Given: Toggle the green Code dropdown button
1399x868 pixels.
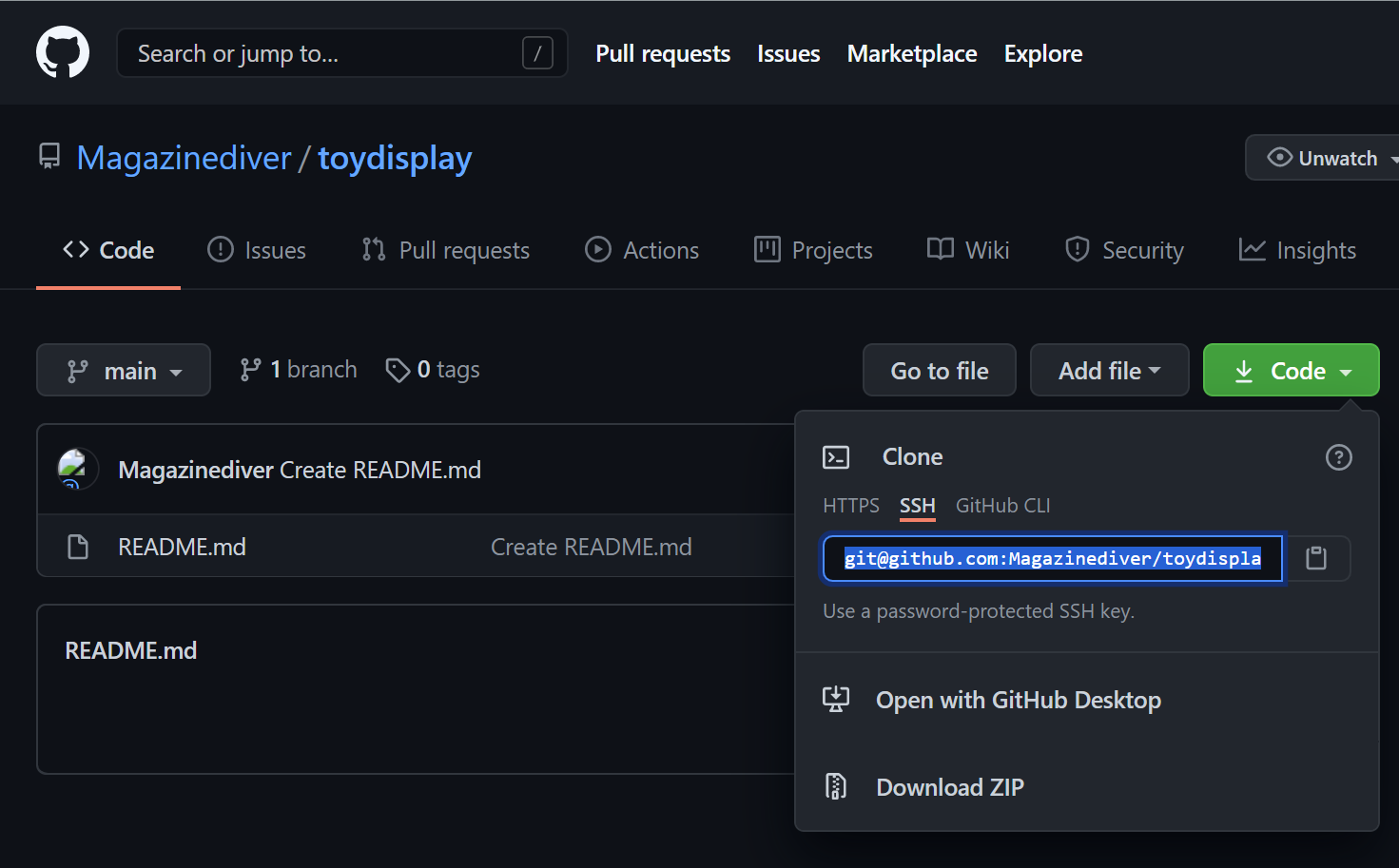Looking at the screenshot, I should [x=1292, y=370].
